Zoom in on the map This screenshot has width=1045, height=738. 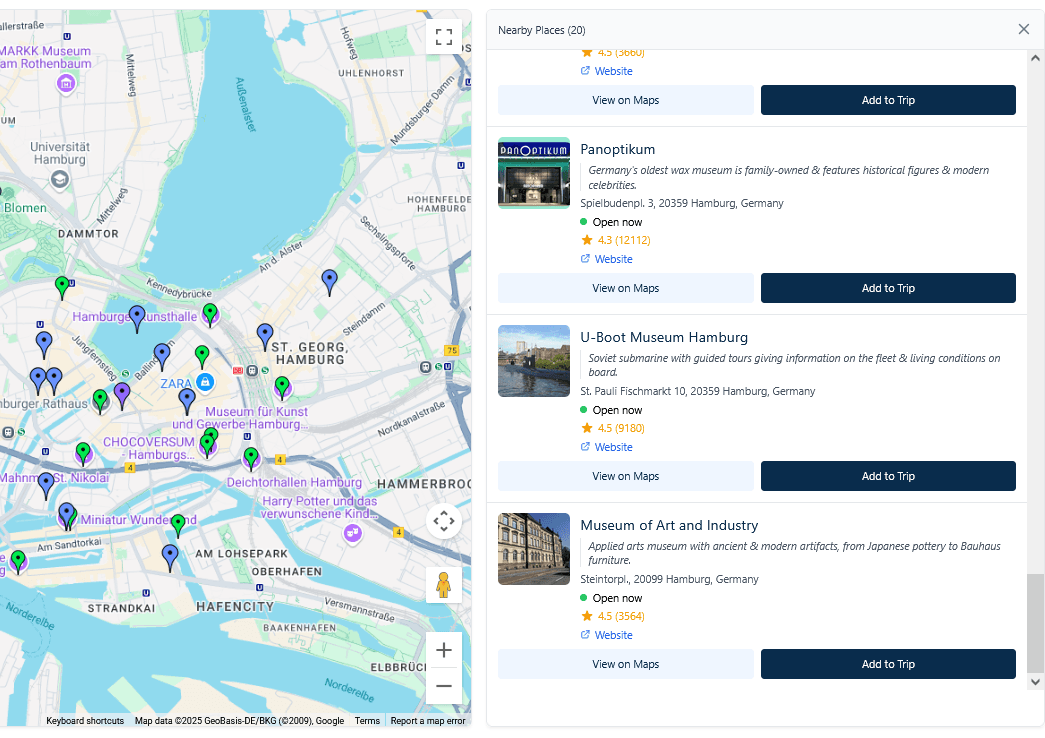coord(443,650)
